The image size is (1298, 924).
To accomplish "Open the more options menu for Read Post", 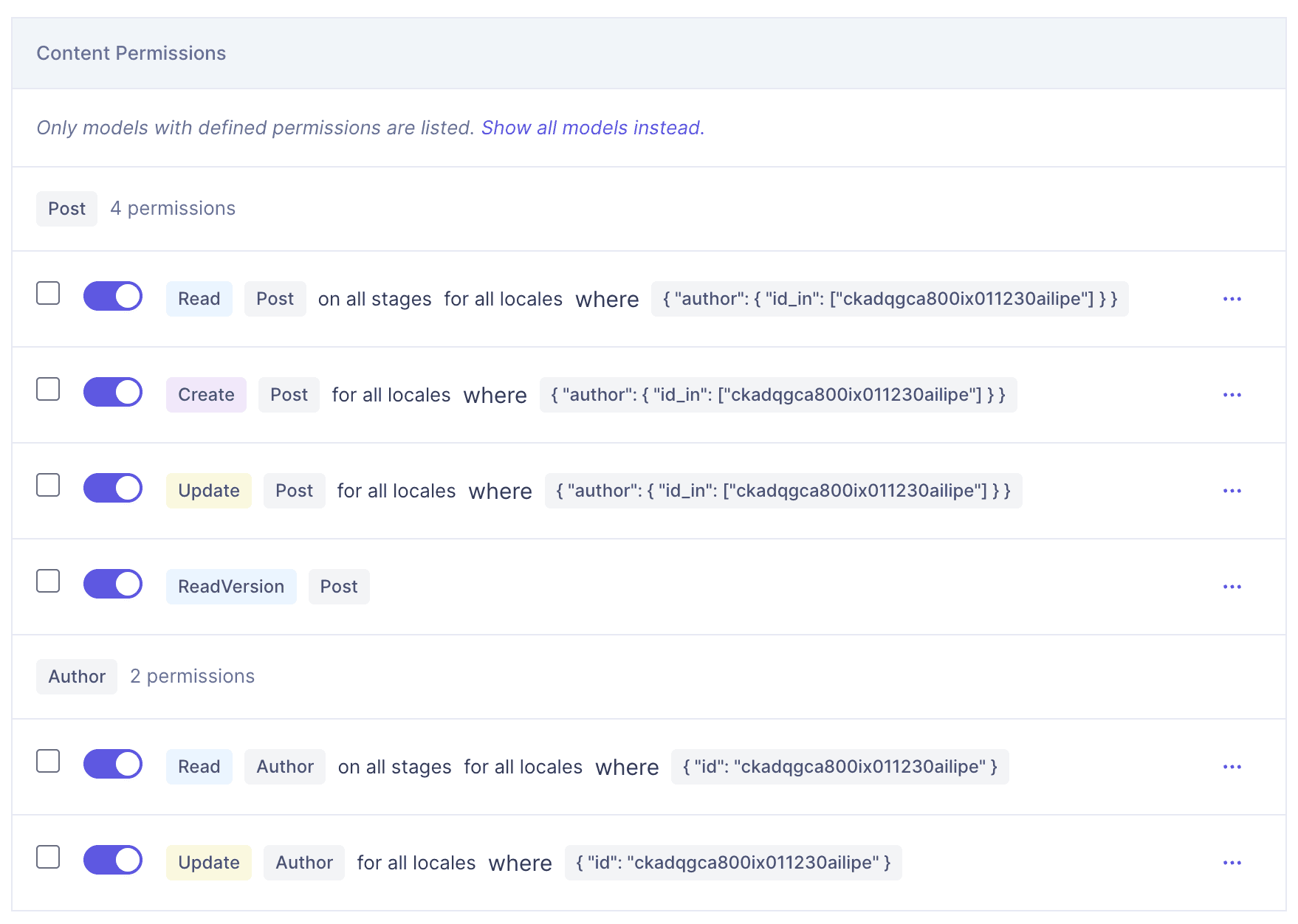I will tap(1232, 299).
